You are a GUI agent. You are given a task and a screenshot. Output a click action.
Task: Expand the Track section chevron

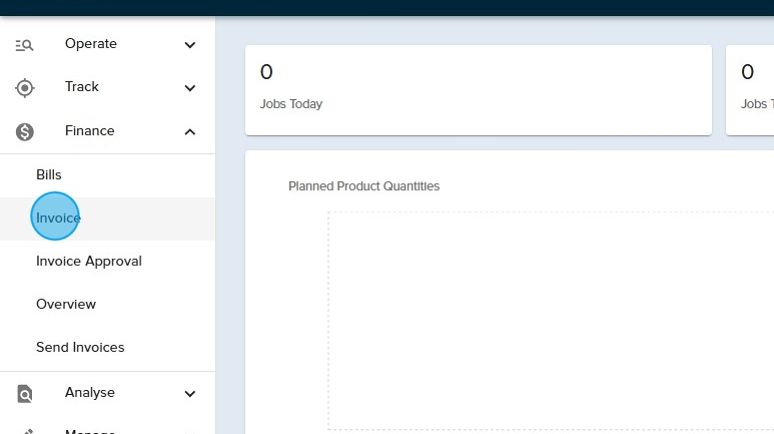pos(190,88)
